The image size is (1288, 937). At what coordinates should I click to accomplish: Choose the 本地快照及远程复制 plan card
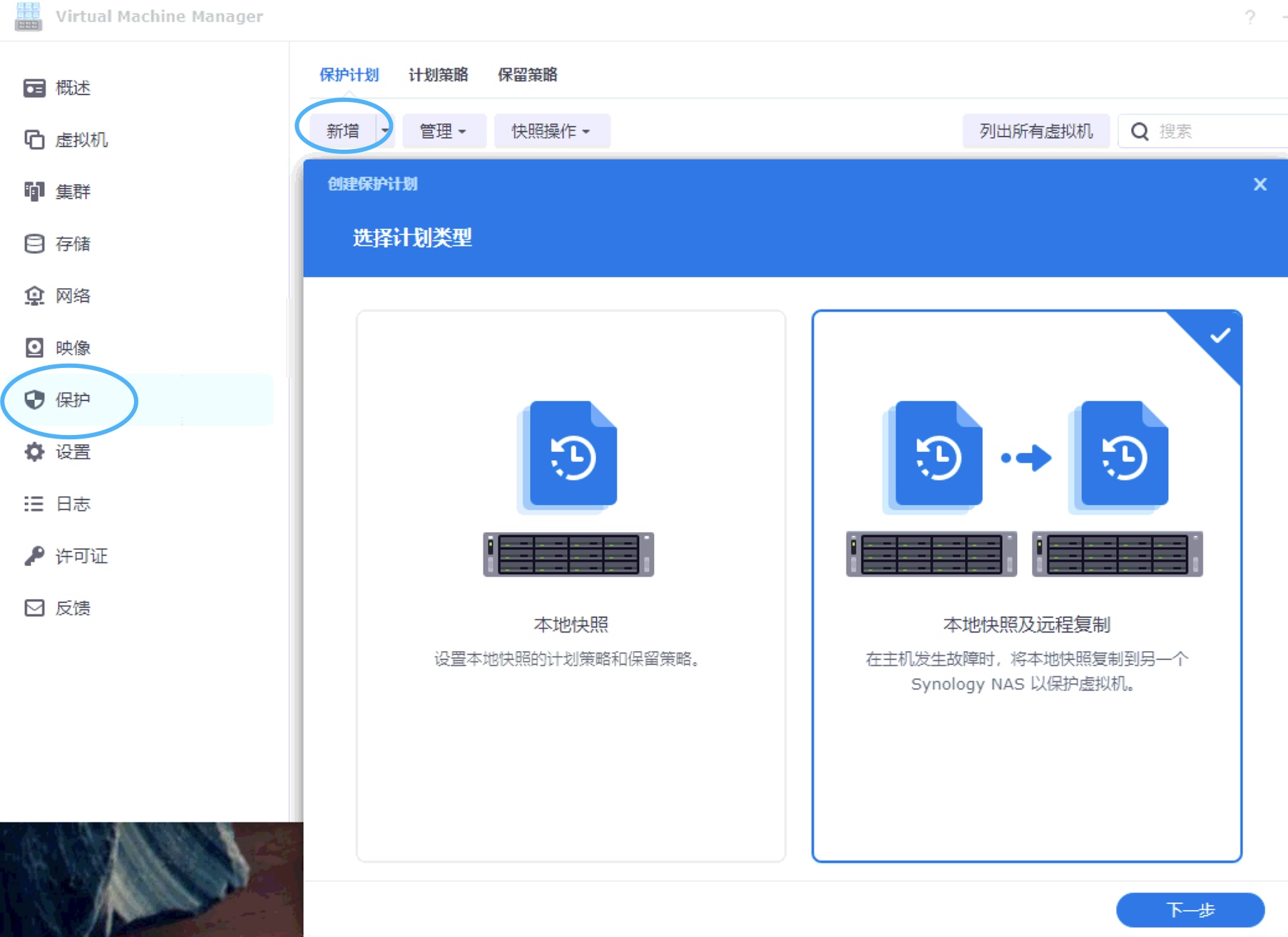coord(1027,586)
